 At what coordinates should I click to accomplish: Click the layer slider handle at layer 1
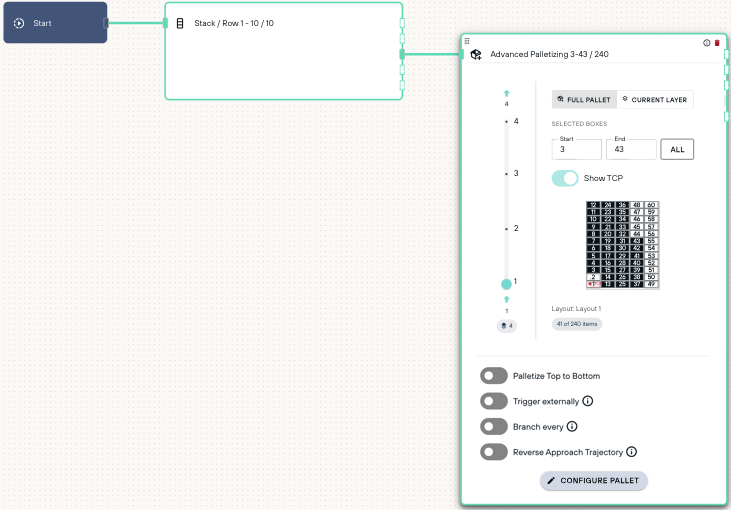click(x=506, y=284)
